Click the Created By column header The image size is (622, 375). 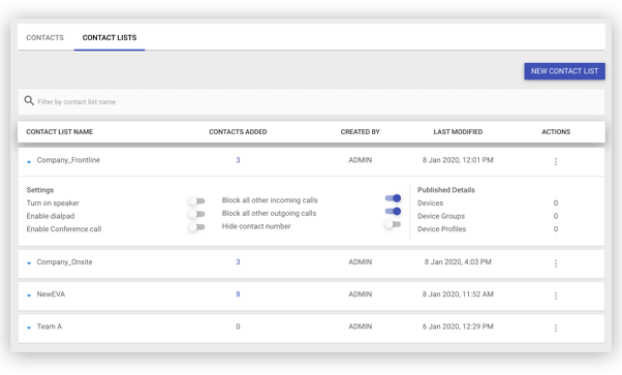coord(360,132)
